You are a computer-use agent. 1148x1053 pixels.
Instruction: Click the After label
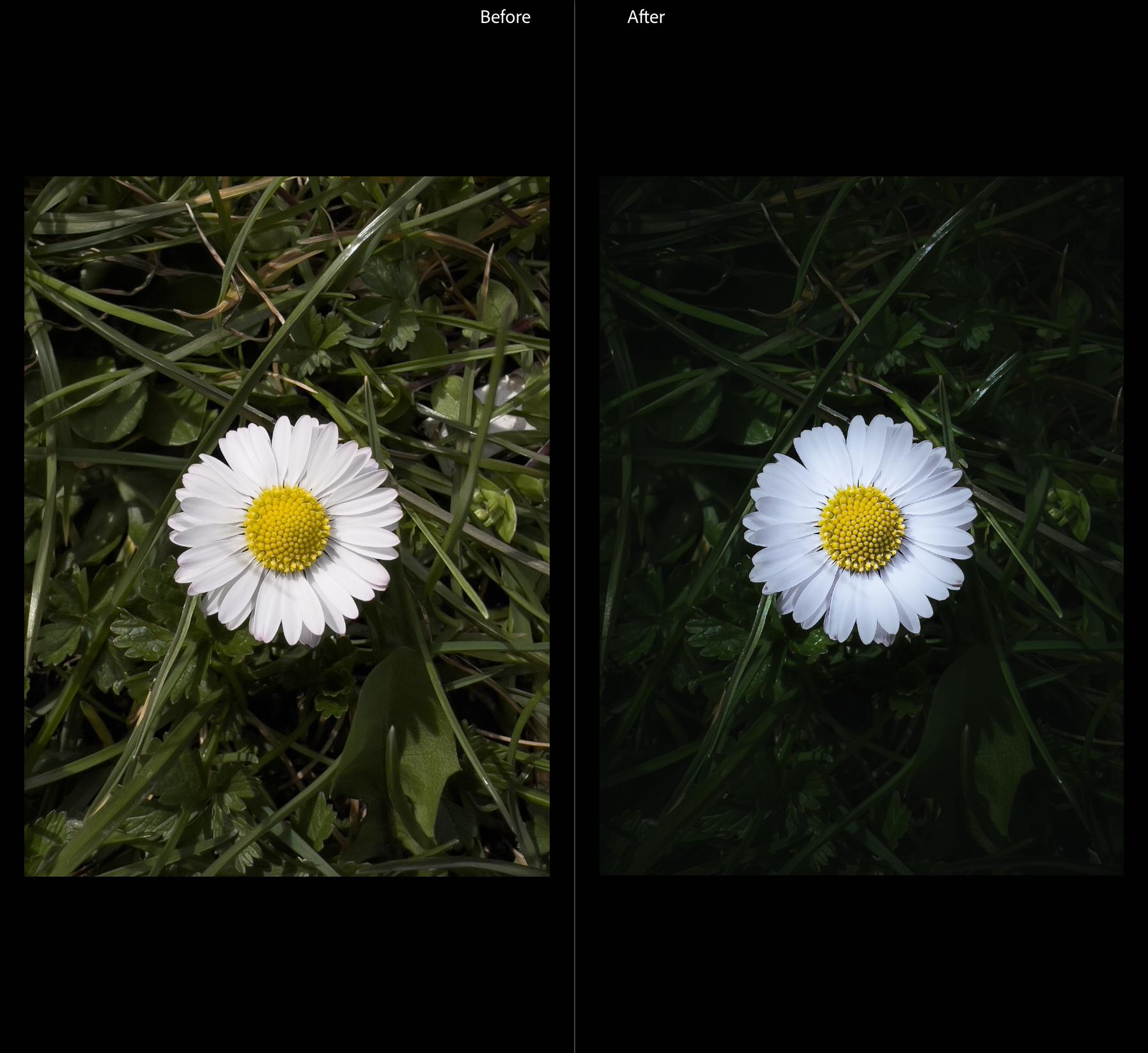[646, 17]
